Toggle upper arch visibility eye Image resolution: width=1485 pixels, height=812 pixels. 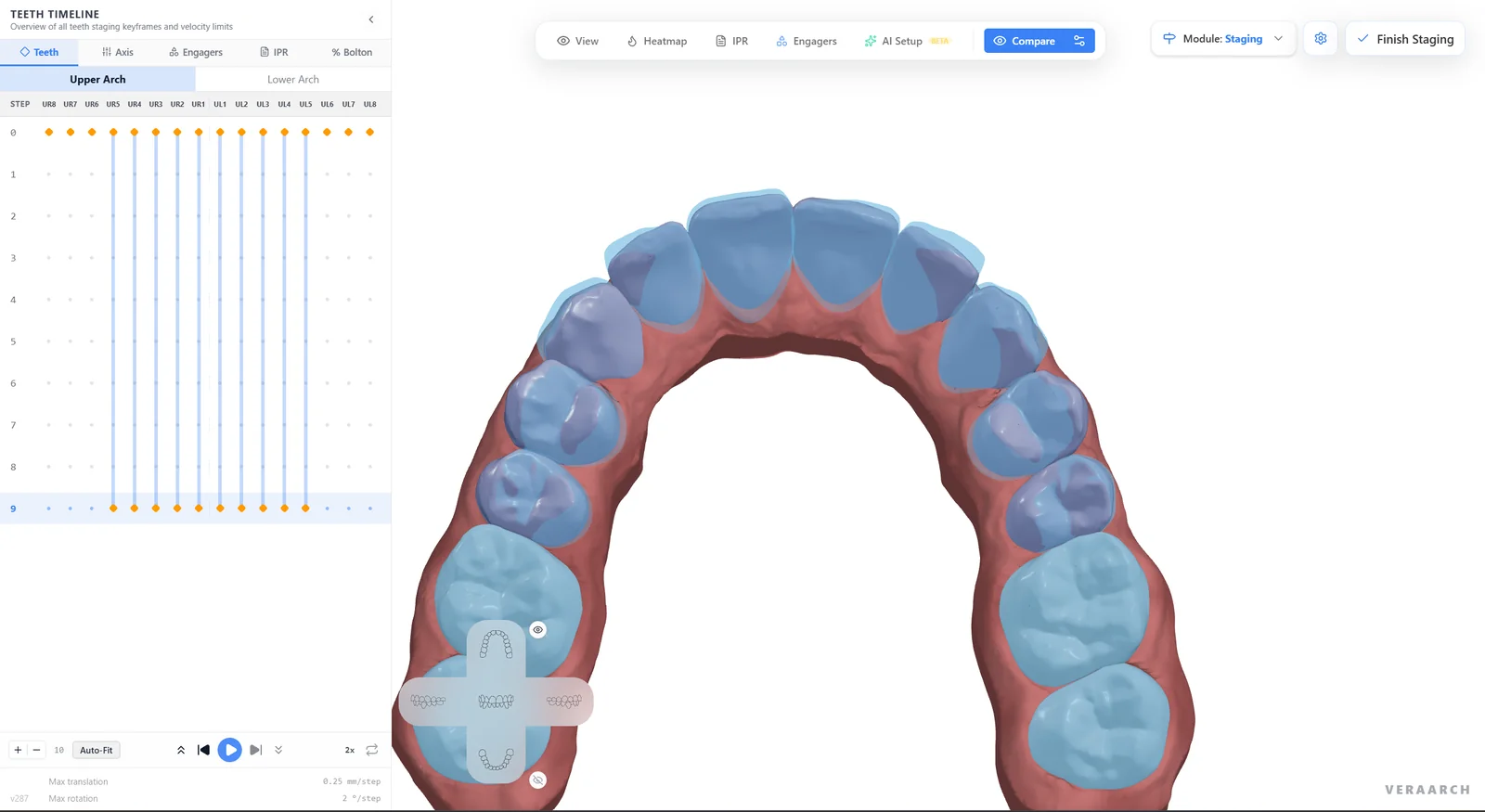537,630
